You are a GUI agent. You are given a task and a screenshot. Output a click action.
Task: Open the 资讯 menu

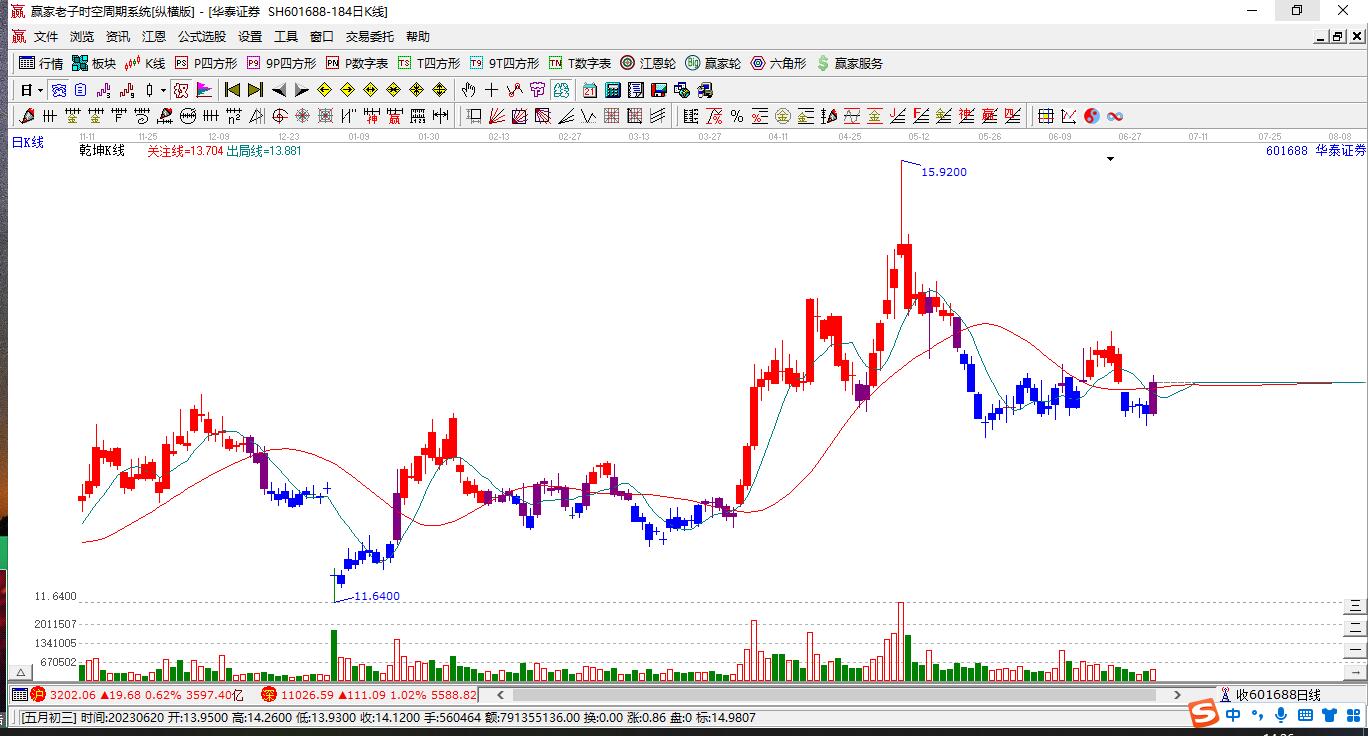[118, 37]
